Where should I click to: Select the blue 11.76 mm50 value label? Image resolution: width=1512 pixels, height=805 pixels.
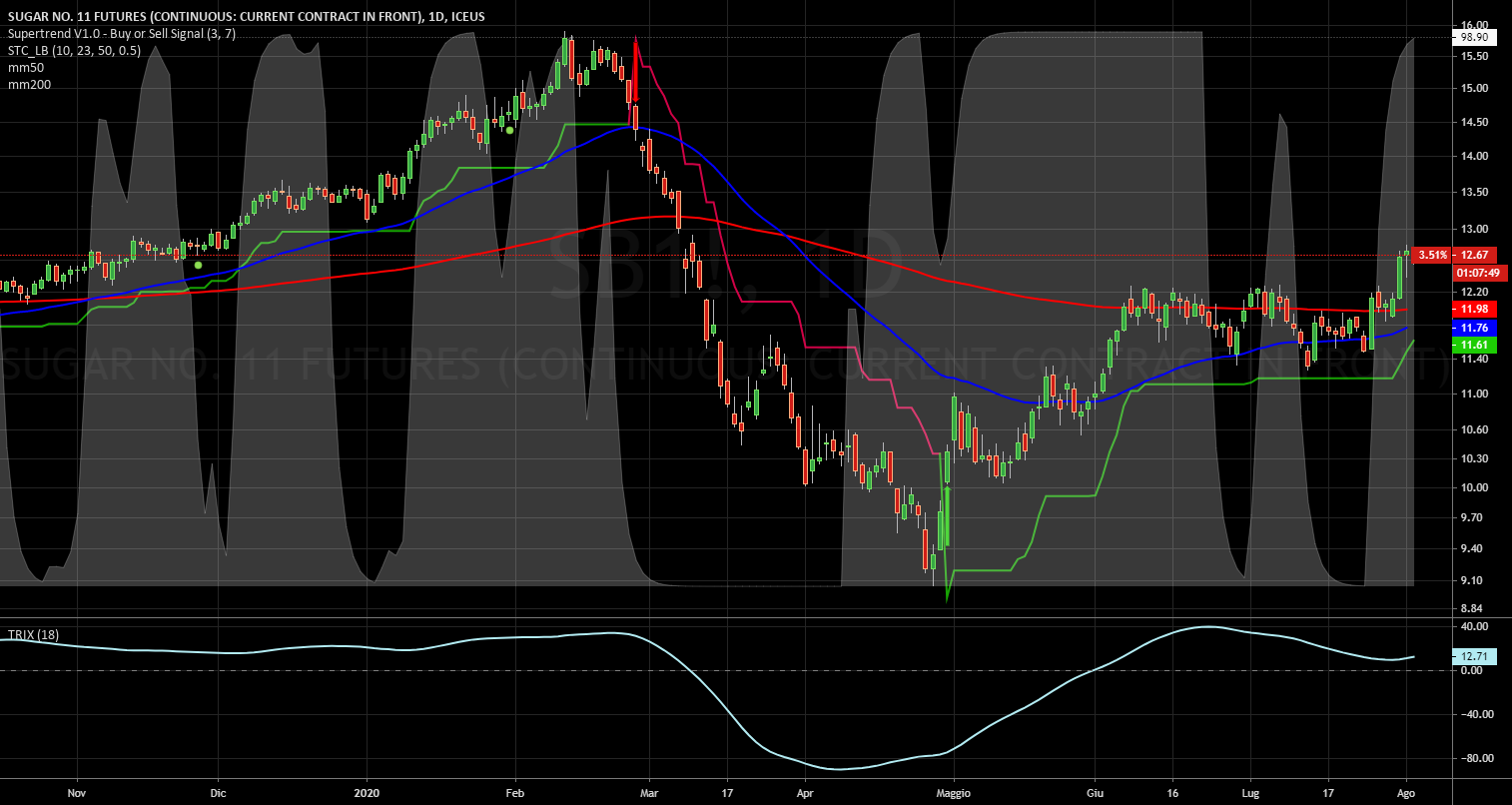point(1474,328)
